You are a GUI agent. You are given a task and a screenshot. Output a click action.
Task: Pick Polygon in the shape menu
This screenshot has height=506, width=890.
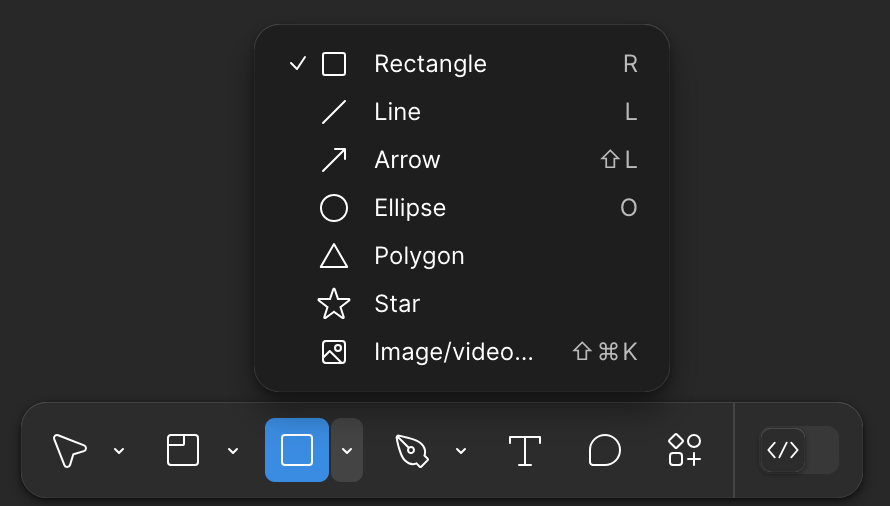(x=419, y=256)
